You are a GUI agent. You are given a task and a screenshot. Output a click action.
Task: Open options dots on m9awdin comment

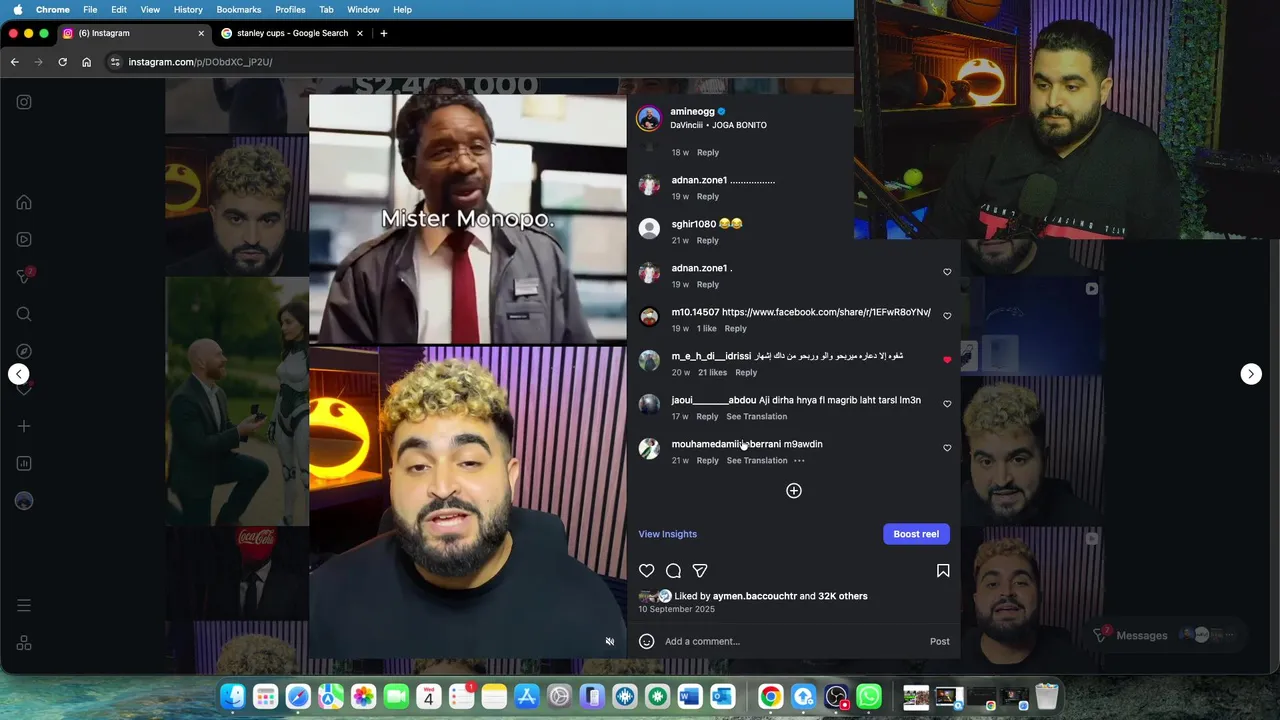tap(799, 461)
